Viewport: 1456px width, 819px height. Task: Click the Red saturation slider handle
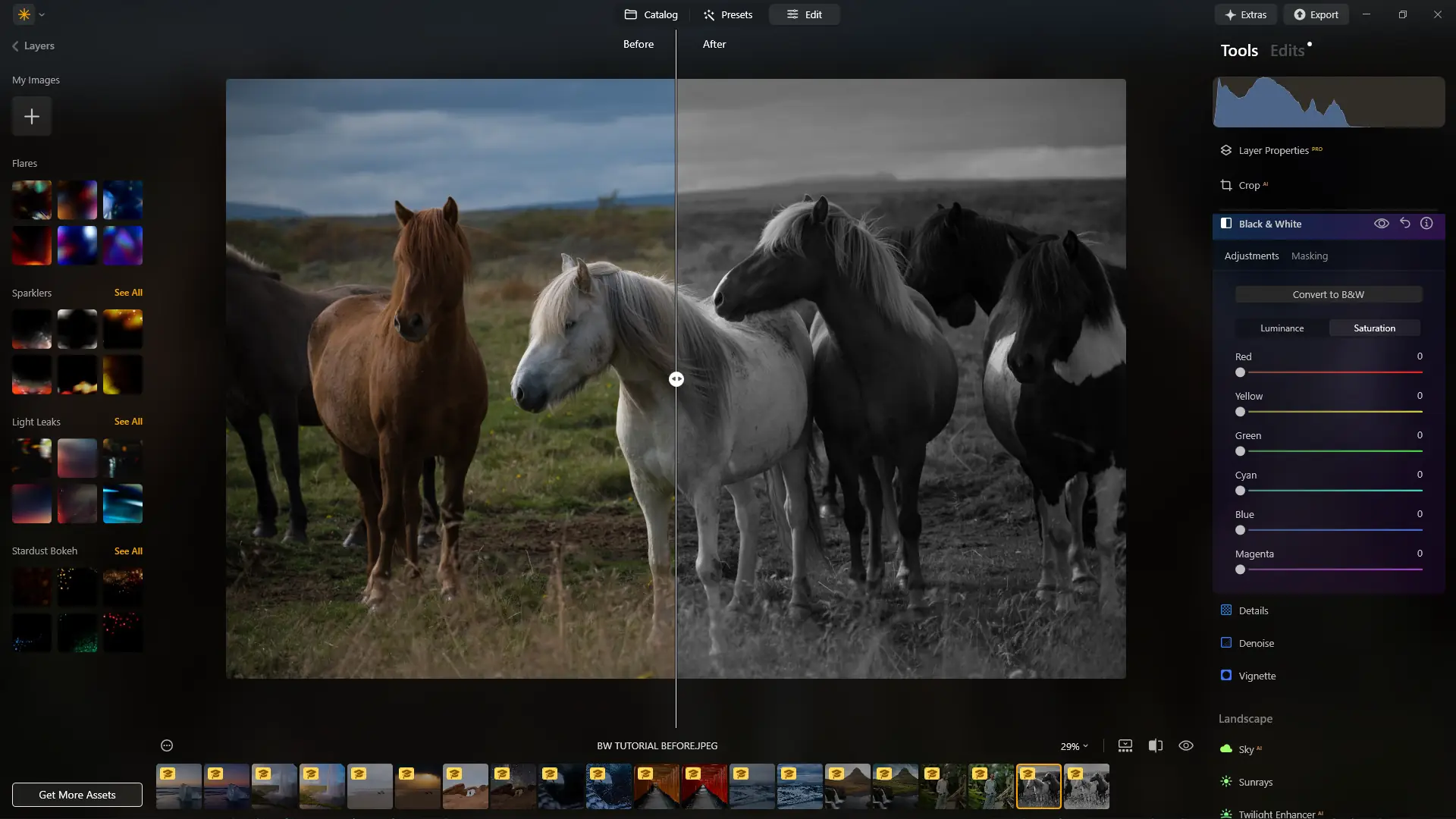pyautogui.click(x=1240, y=373)
